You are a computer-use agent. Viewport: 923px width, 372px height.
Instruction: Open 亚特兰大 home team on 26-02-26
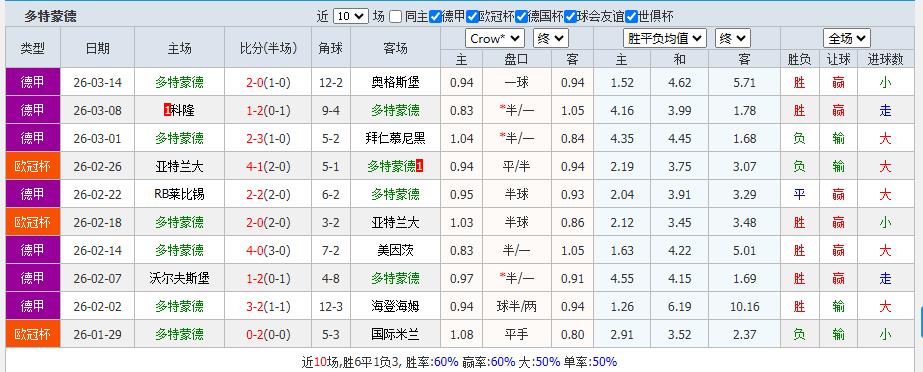coord(180,167)
